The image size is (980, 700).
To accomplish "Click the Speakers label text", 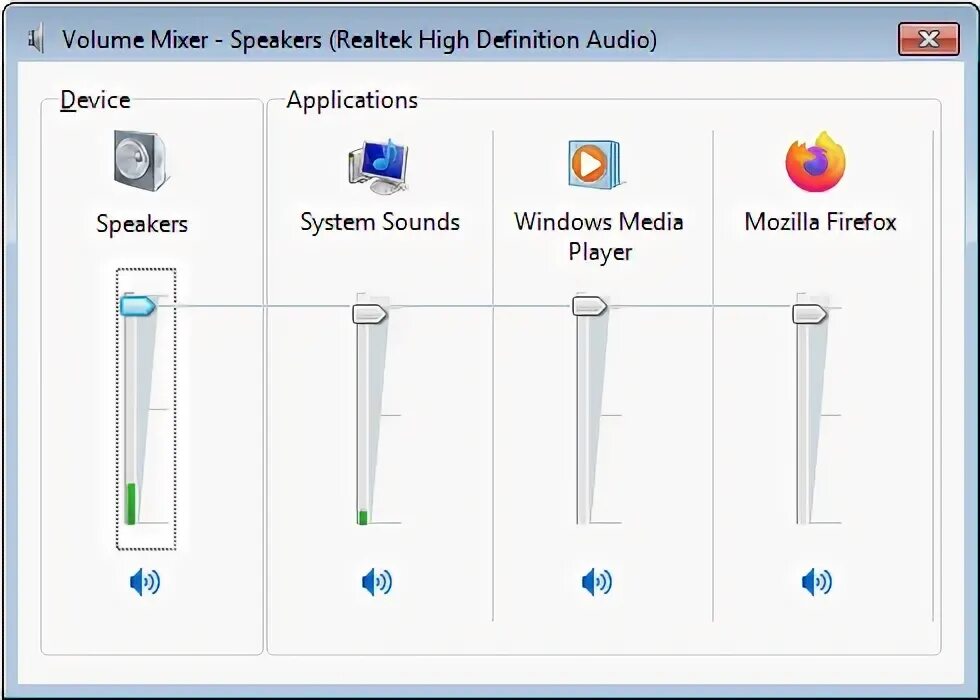I will click(x=142, y=224).
